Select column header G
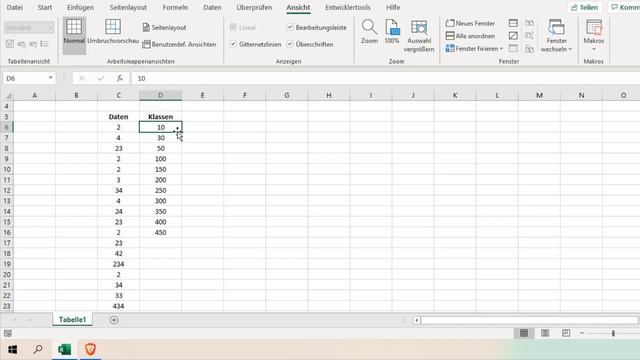The image size is (640, 360). [287, 96]
